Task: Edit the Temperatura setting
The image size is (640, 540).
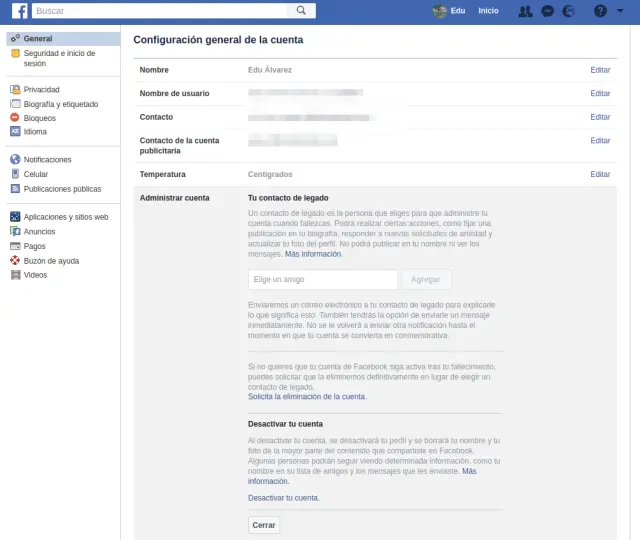Action: (x=600, y=174)
